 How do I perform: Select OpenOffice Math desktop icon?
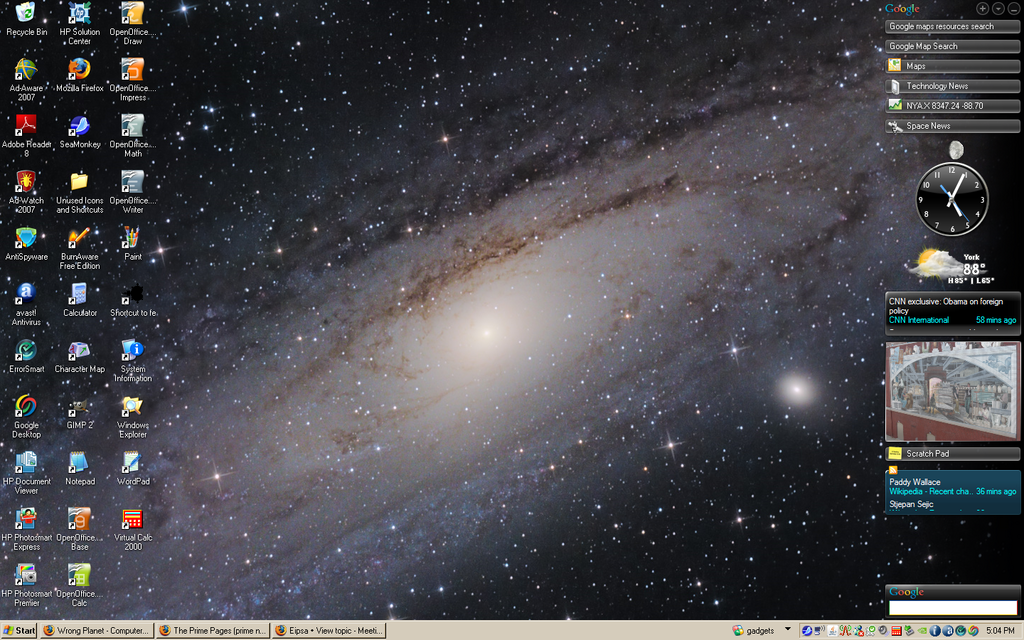133,135
